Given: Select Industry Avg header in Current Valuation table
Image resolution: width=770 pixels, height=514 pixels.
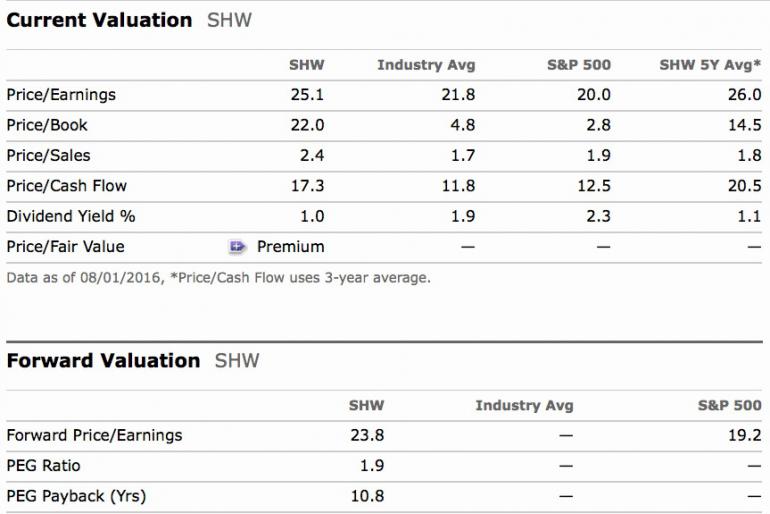Looking at the screenshot, I should click(x=426, y=65).
